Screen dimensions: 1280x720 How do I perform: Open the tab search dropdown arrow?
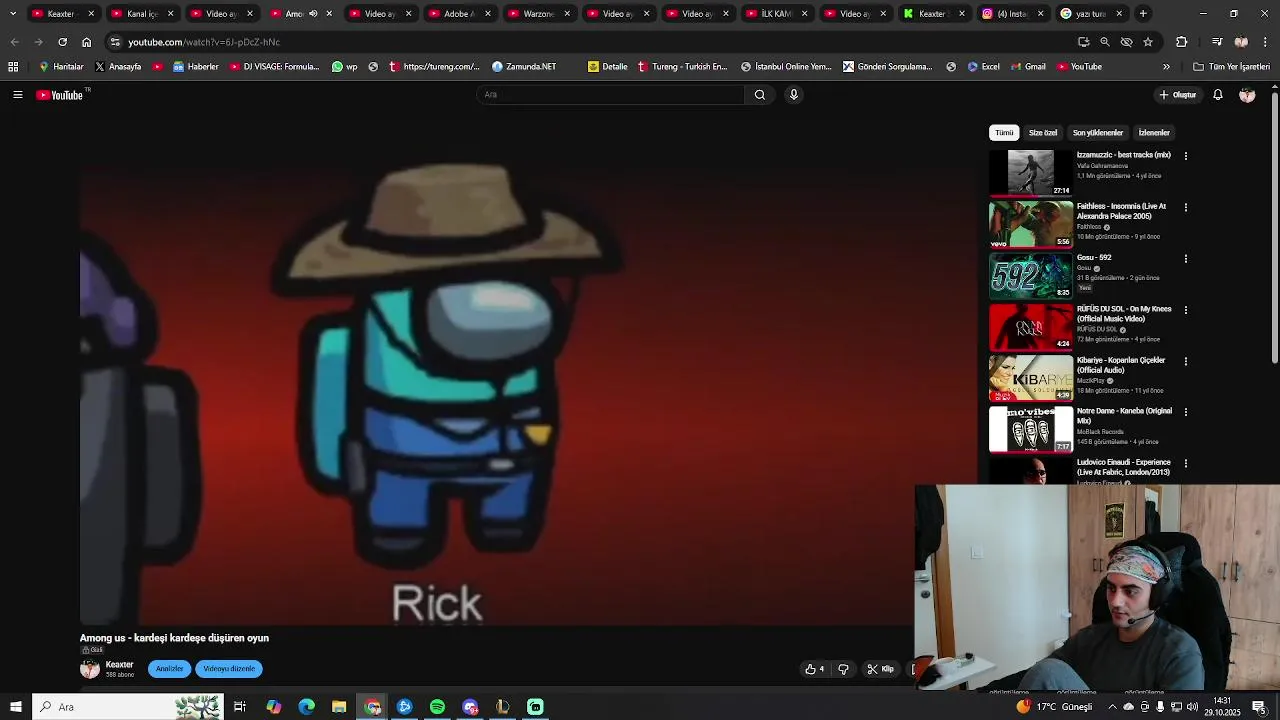(13, 14)
